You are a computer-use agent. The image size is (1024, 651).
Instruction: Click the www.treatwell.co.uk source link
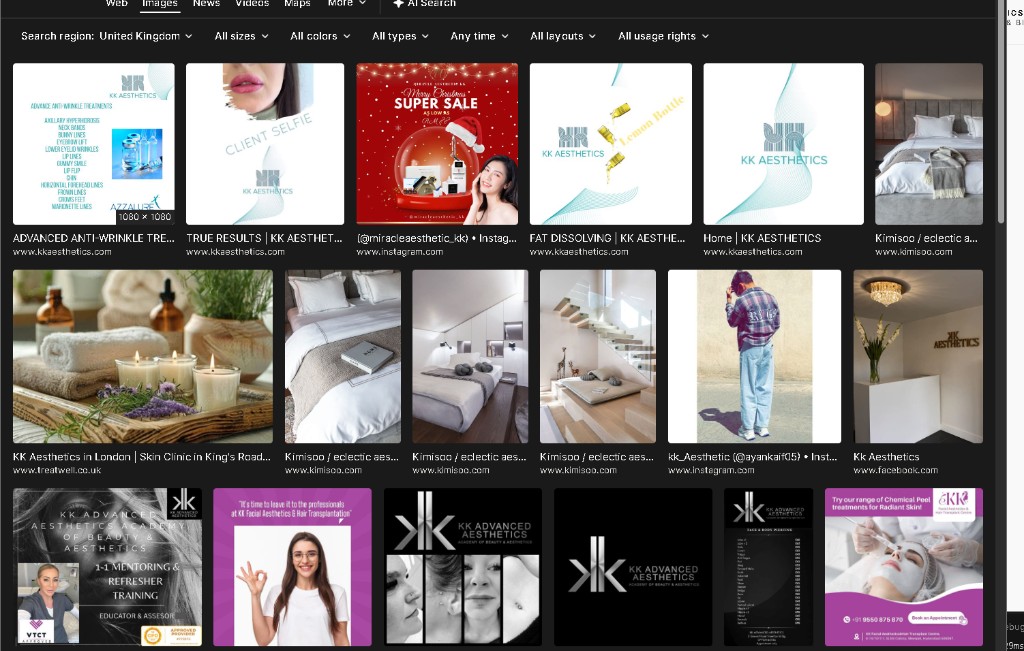click(x=57, y=470)
